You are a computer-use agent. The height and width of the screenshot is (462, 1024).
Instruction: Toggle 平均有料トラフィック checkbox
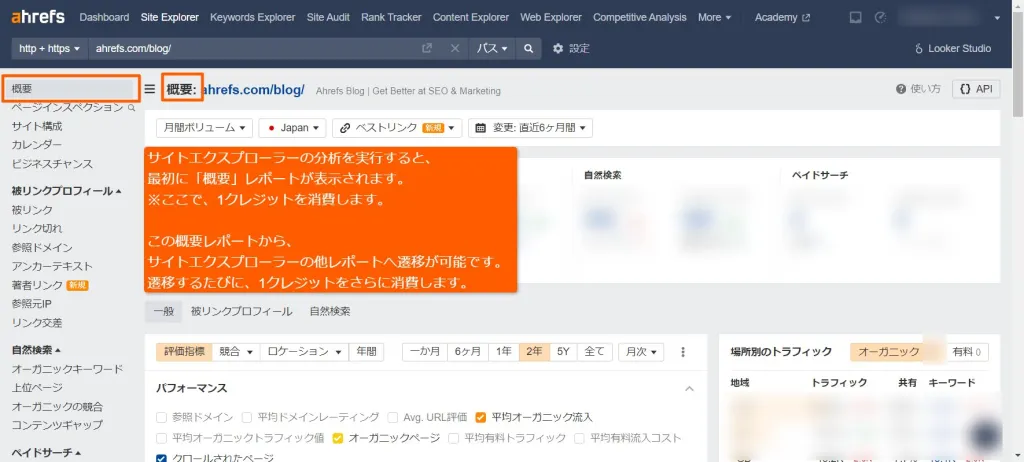[454, 438]
